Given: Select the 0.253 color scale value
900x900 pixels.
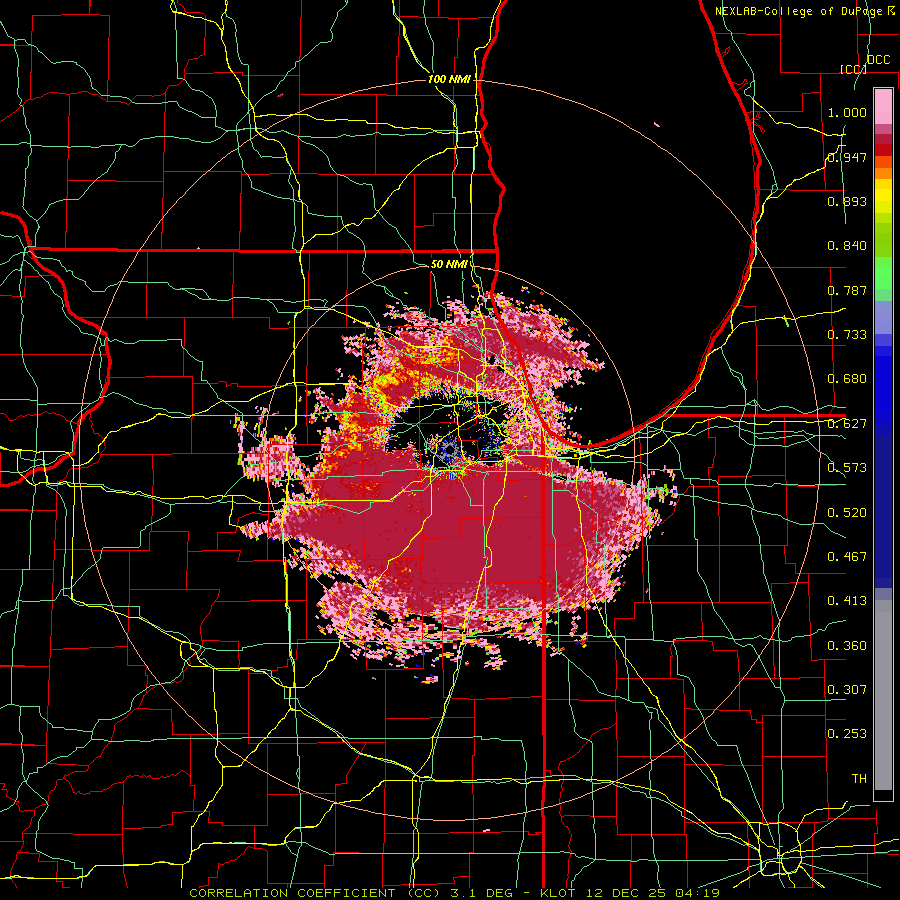Looking at the screenshot, I should (x=847, y=734).
